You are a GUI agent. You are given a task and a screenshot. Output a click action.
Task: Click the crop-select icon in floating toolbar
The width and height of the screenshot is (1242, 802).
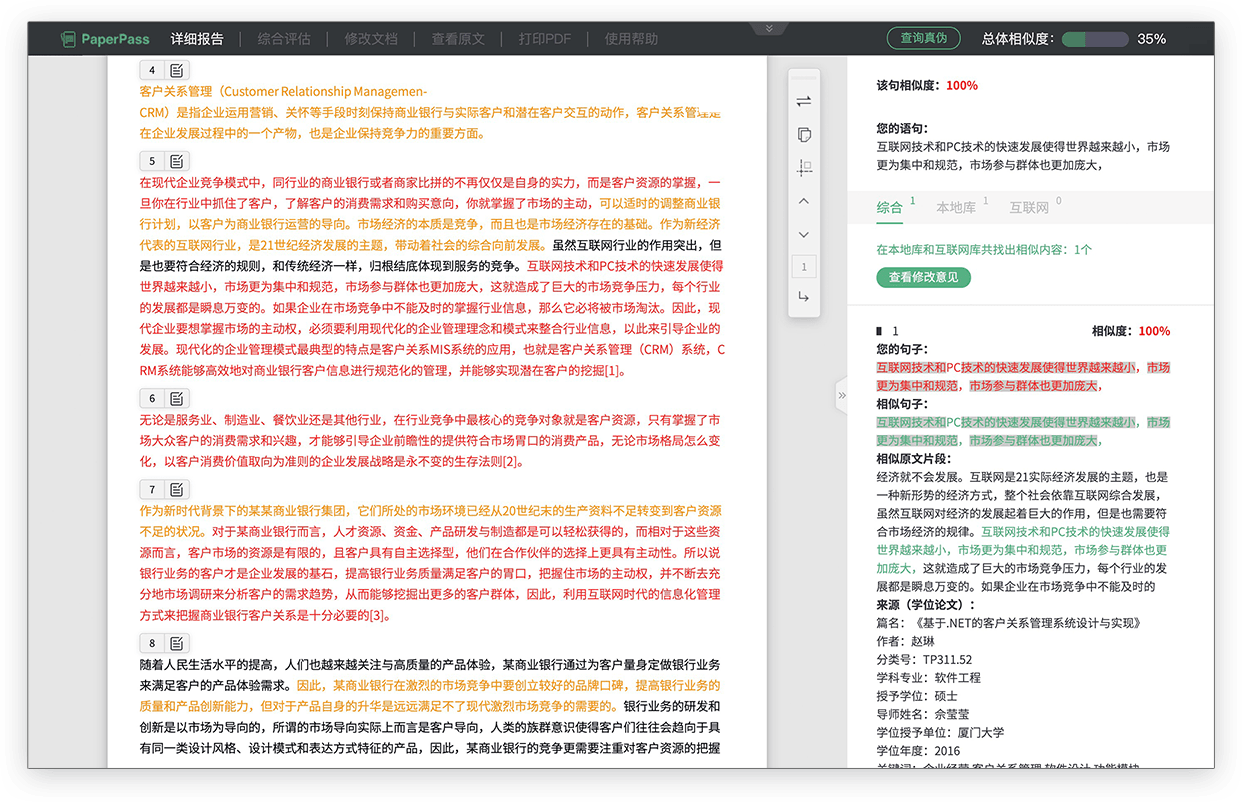coord(804,168)
